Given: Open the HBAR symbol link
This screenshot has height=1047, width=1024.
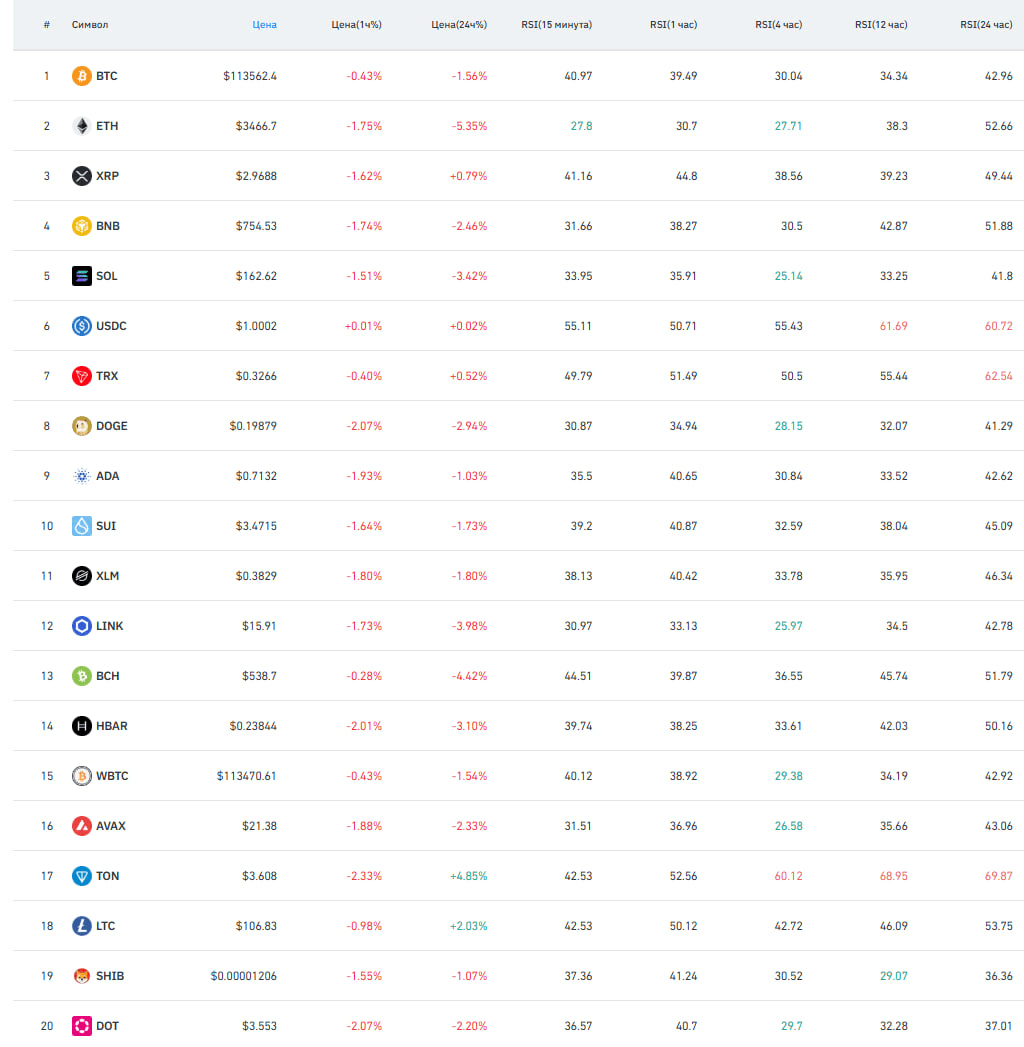Looking at the screenshot, I should (x=112, y=726).
